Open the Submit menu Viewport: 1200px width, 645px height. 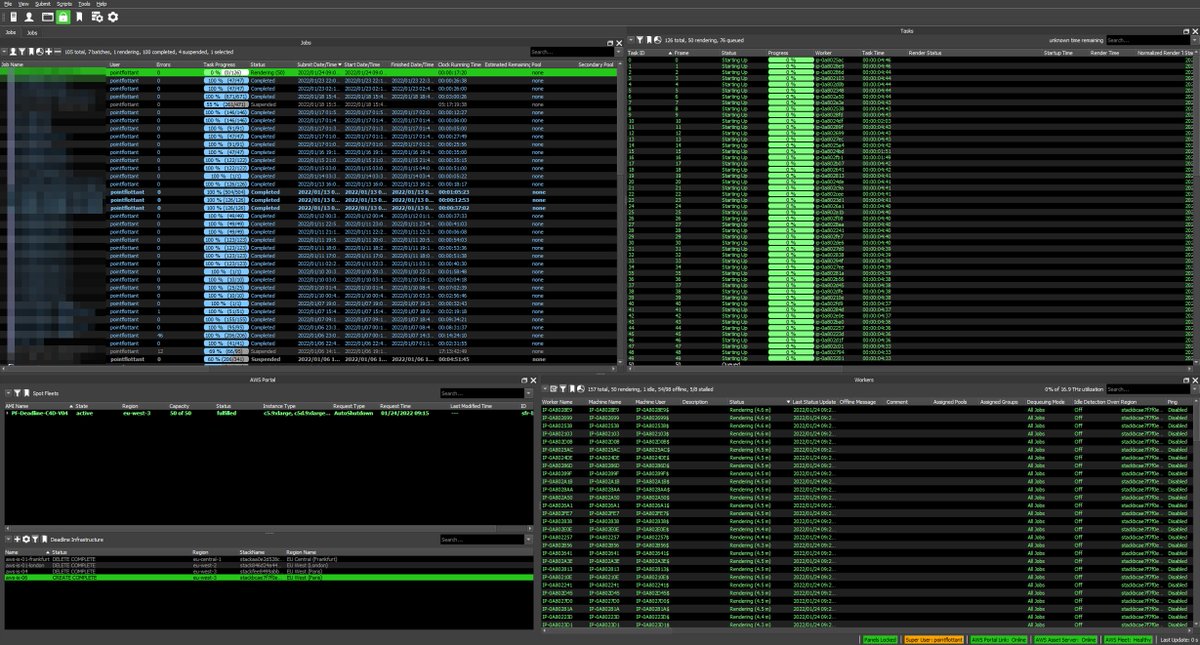coord(43,4)
